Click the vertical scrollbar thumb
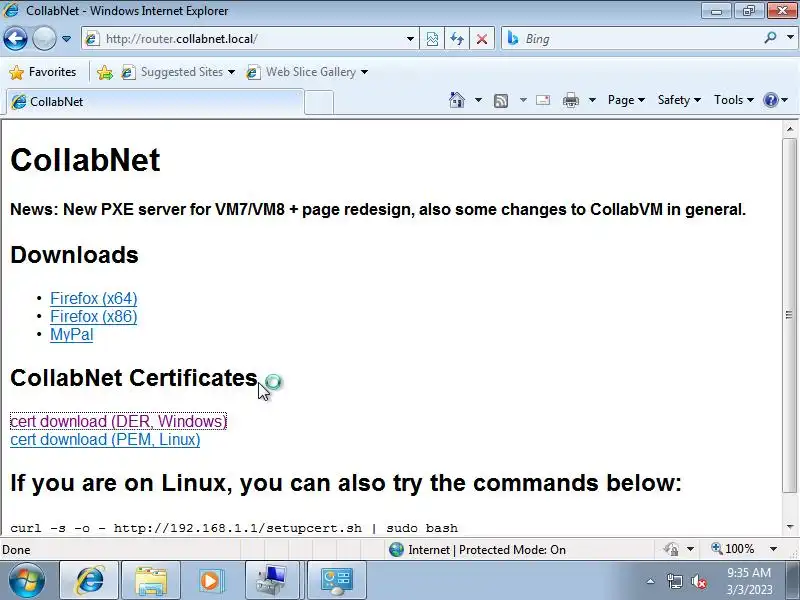800x600 pixels. [790, 315]
